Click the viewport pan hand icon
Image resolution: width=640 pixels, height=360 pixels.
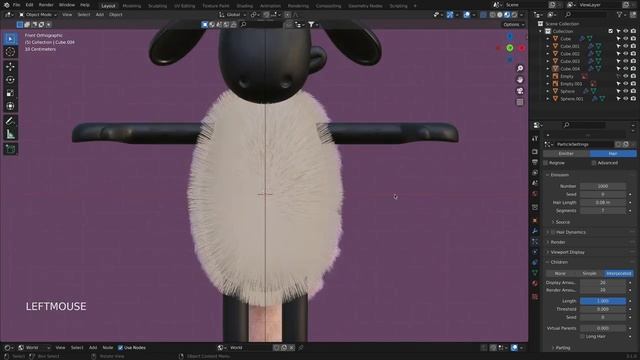520,80
